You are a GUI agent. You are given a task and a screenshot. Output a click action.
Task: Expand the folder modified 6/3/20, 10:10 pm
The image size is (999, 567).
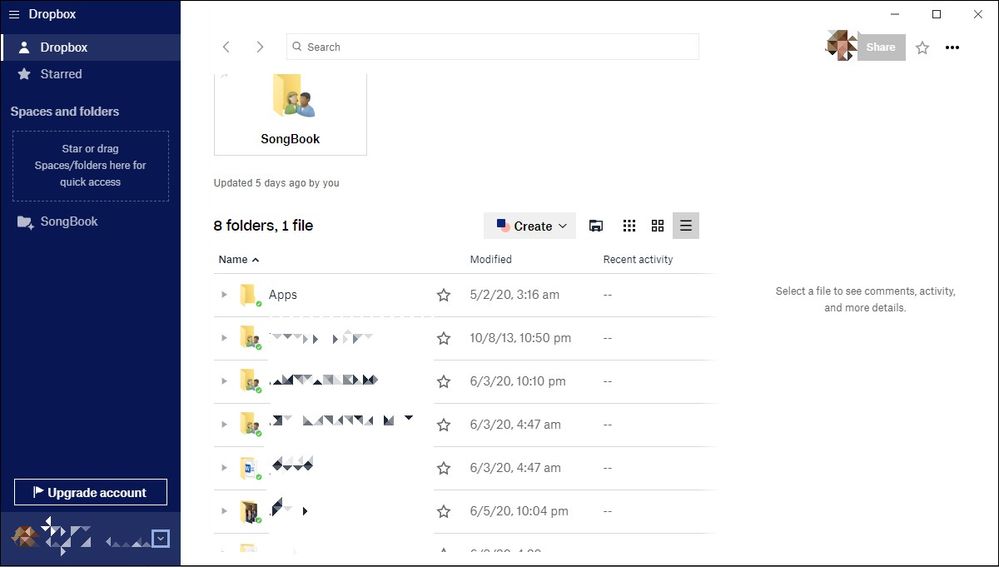[x=224, y=381]
